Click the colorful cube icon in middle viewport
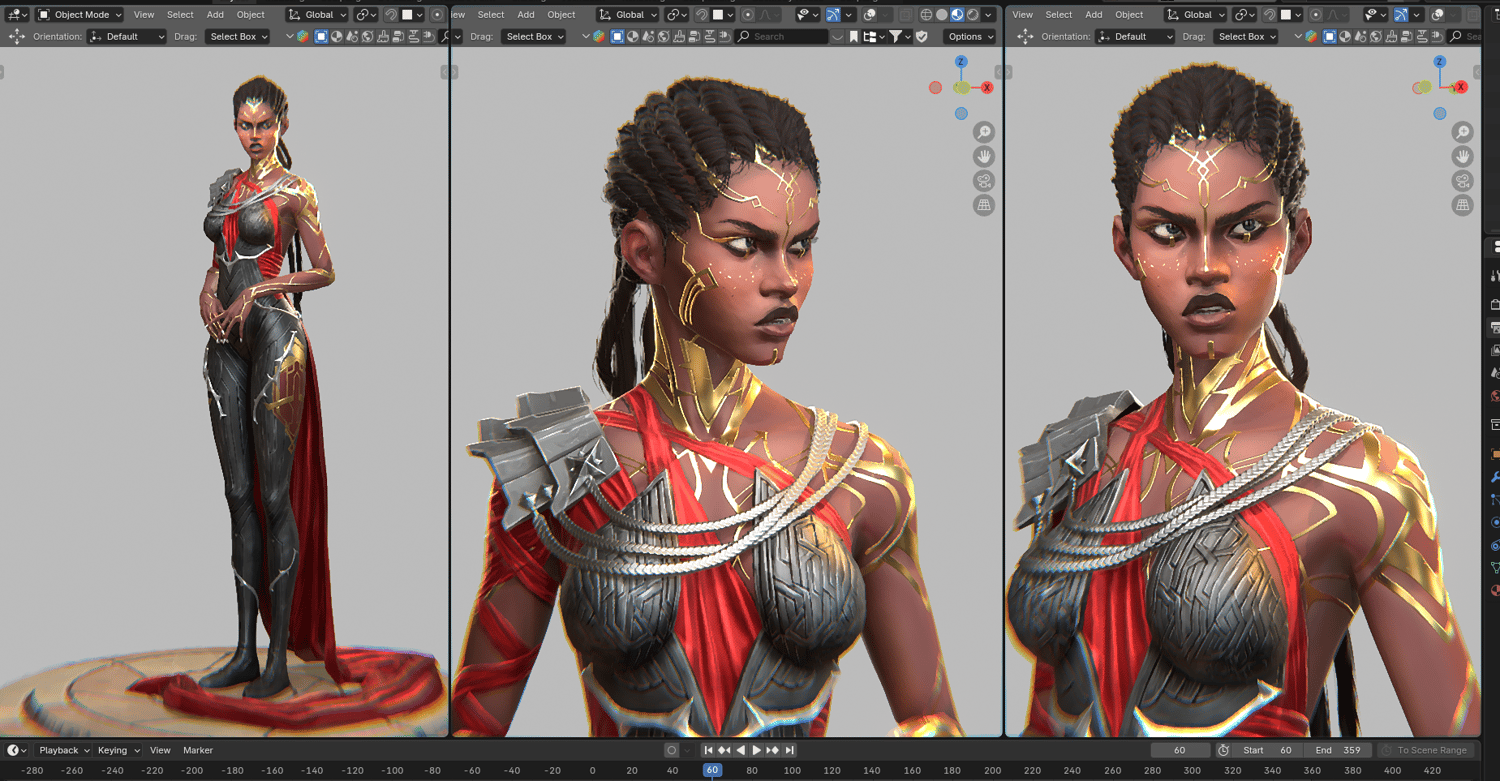 pos(599,36)
